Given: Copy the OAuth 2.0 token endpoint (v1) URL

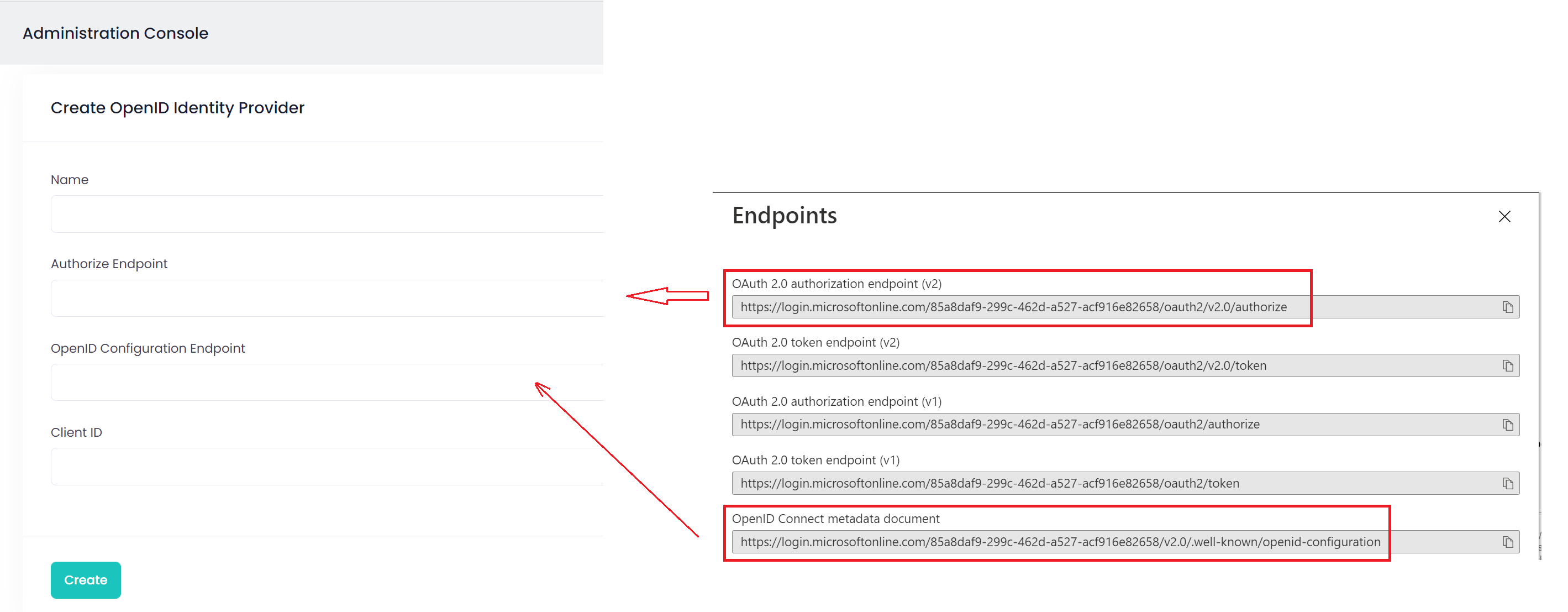Looking at the screenshot, I should pyautogui.click(x=1507, y=484).
